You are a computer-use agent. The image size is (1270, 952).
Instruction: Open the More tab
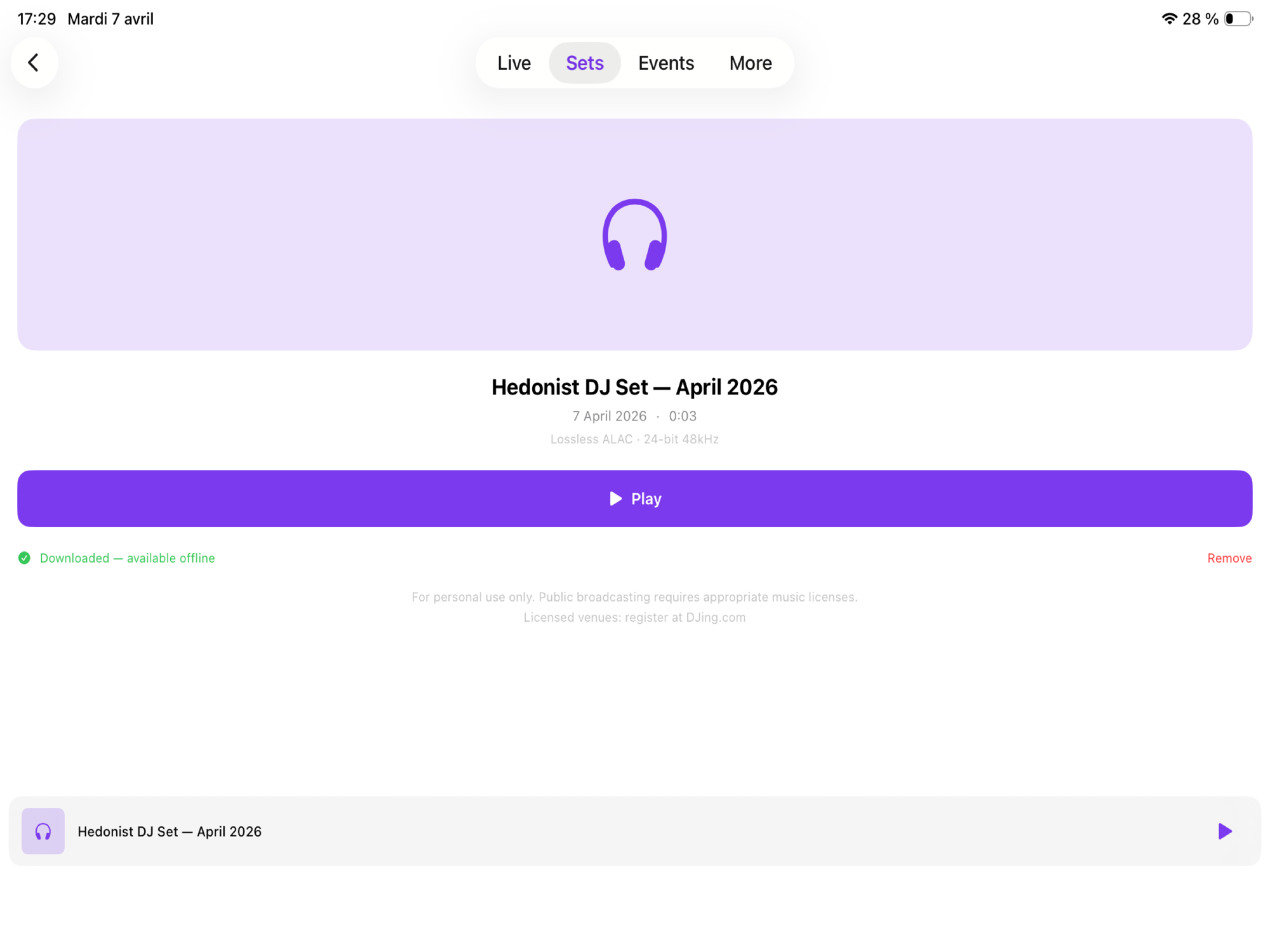pyautogui.click(x=751, y=63)
